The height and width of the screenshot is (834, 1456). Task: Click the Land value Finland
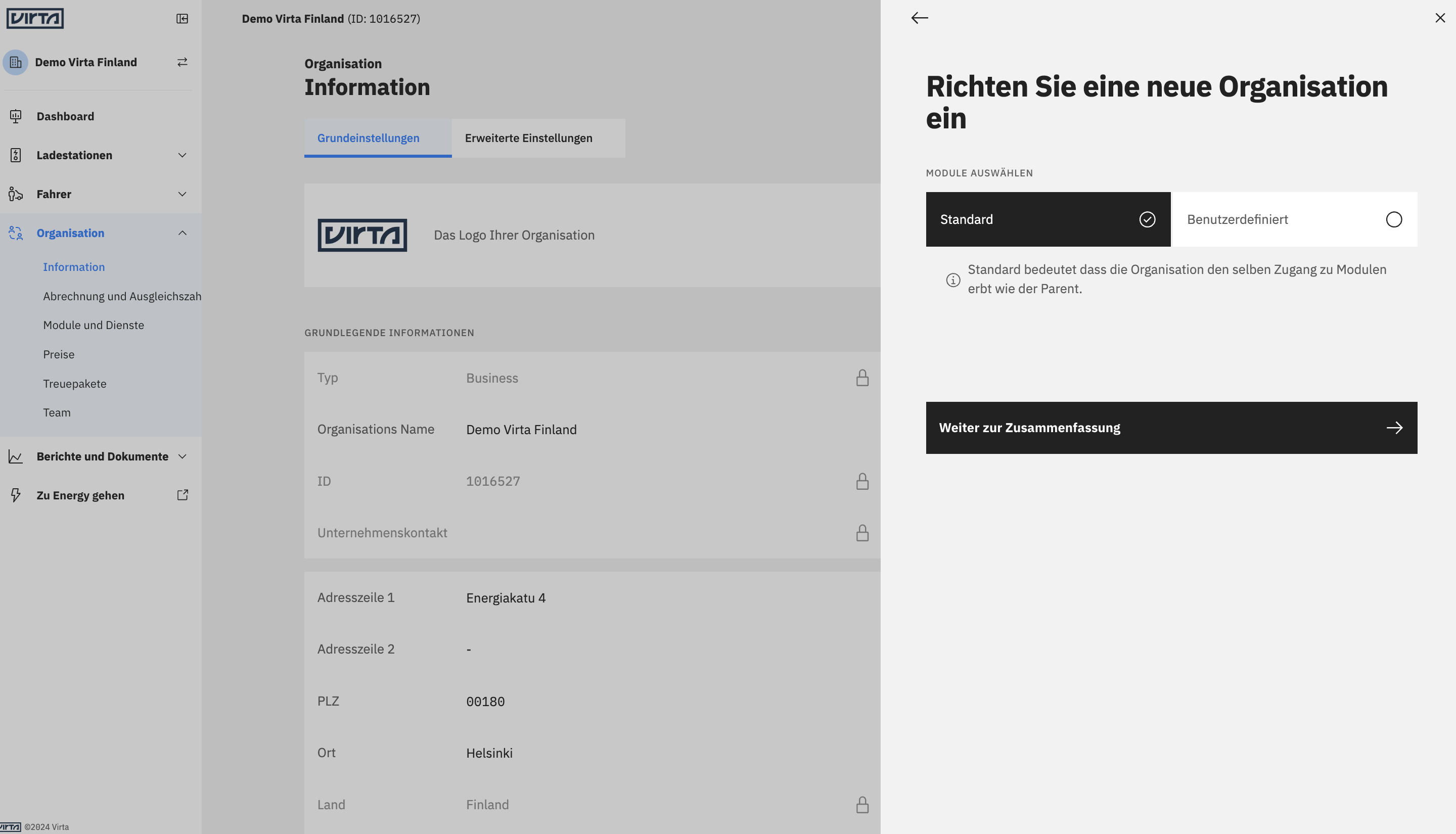pyautogui.click(x=487, y=805)
